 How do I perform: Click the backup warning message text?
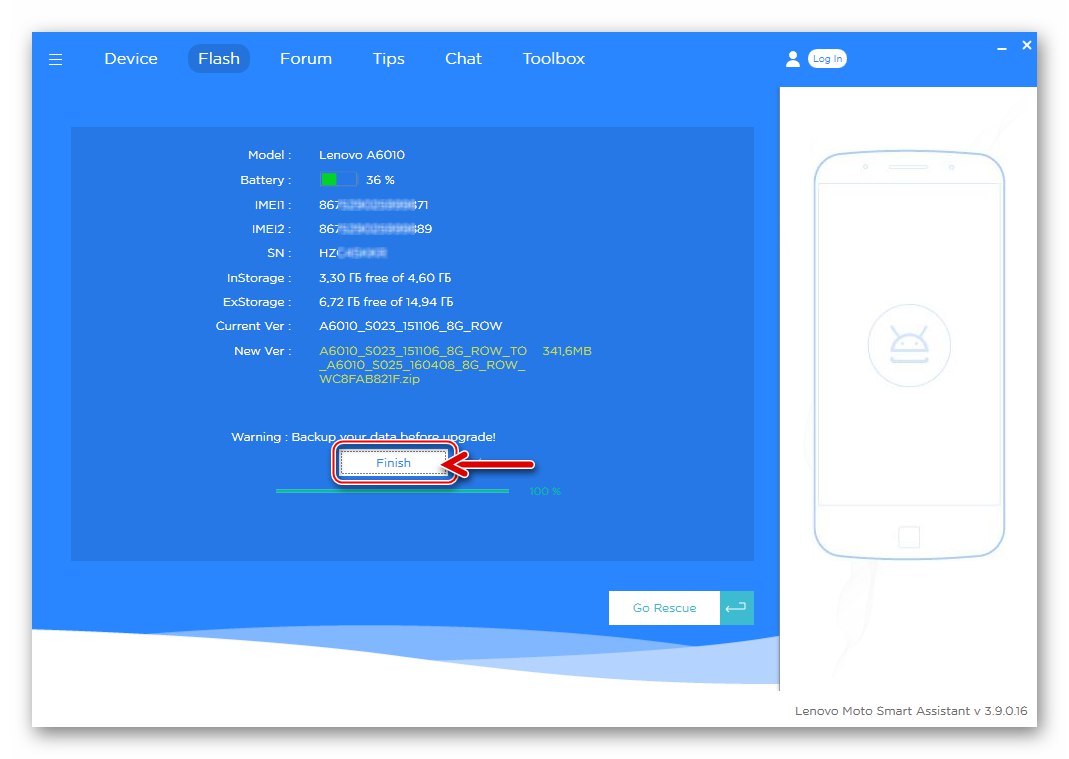point(363,436)
